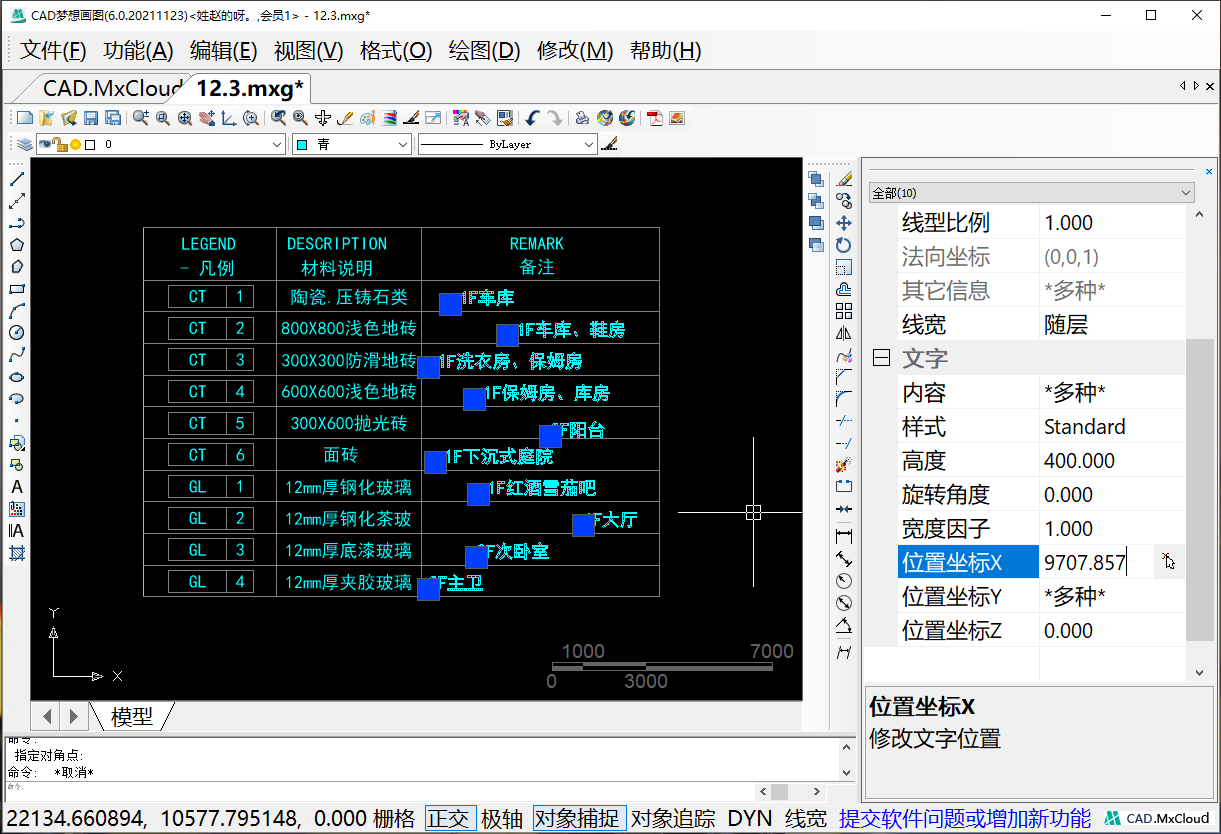Open the 视图(V) menu
This screenshot has height=834, width=1221.
pyautogui.click(x=309, y=51)
